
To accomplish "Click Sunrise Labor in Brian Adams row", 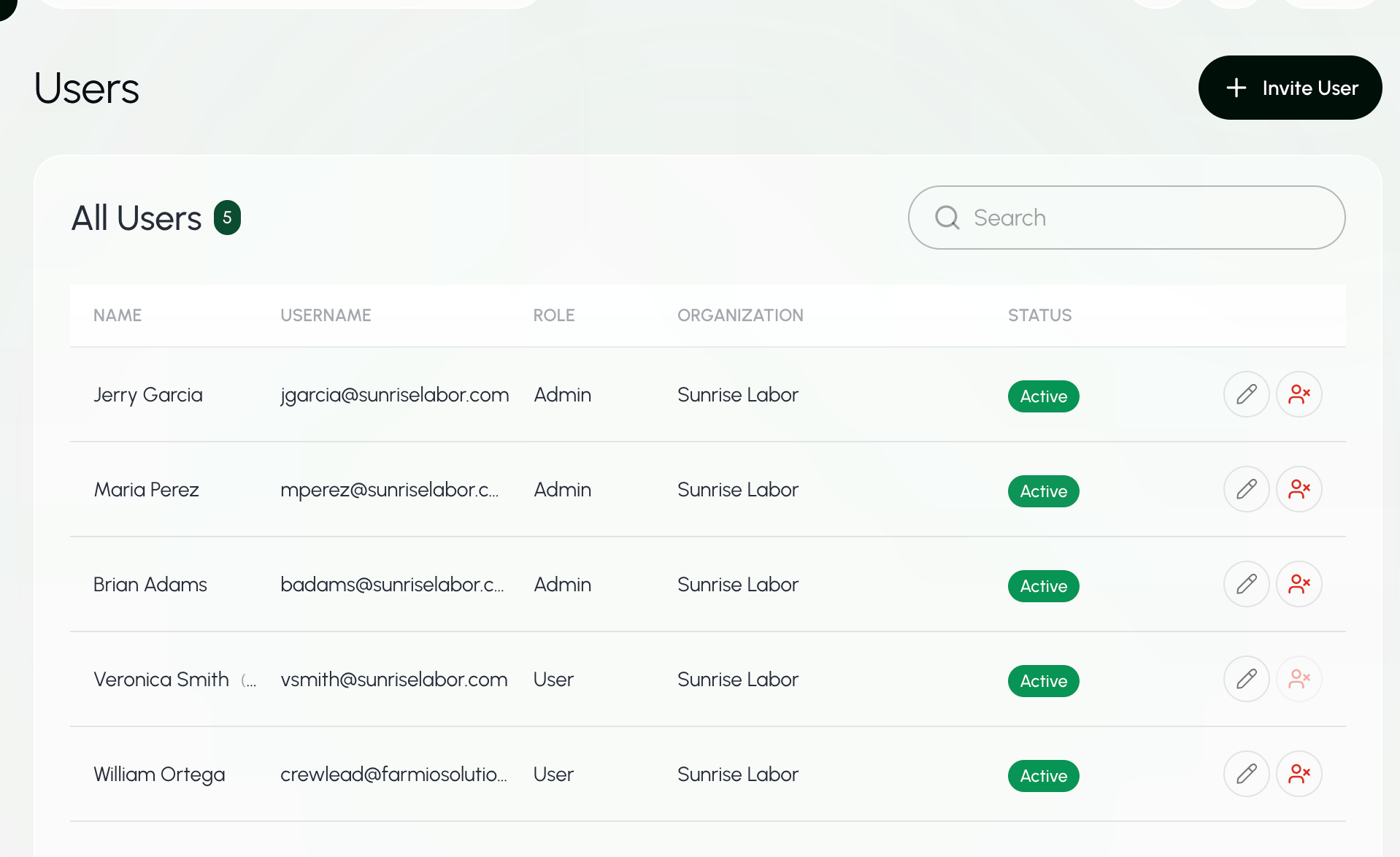I will coord(738,585).
